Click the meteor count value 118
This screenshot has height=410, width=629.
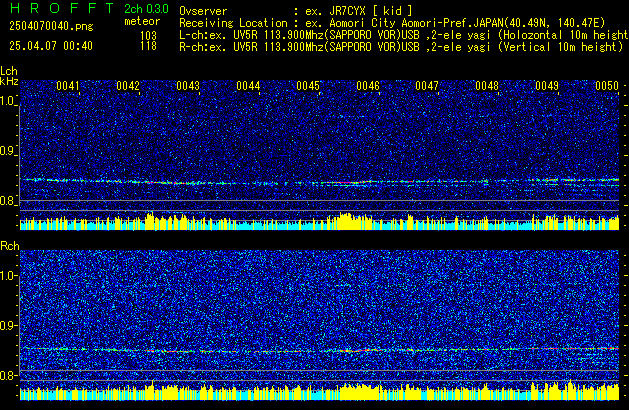click(148, 46)
